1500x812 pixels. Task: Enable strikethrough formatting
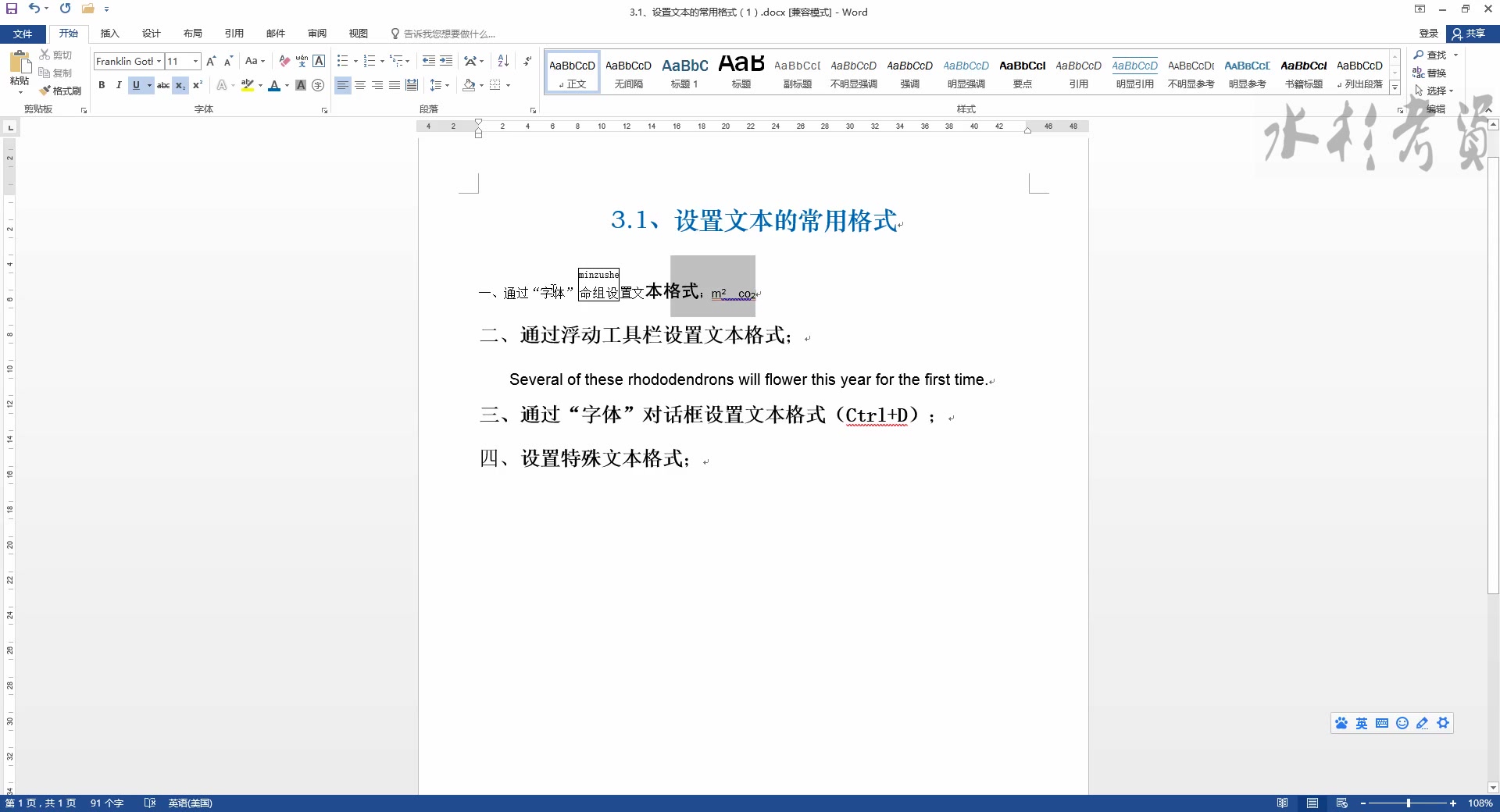click(163, 85)
